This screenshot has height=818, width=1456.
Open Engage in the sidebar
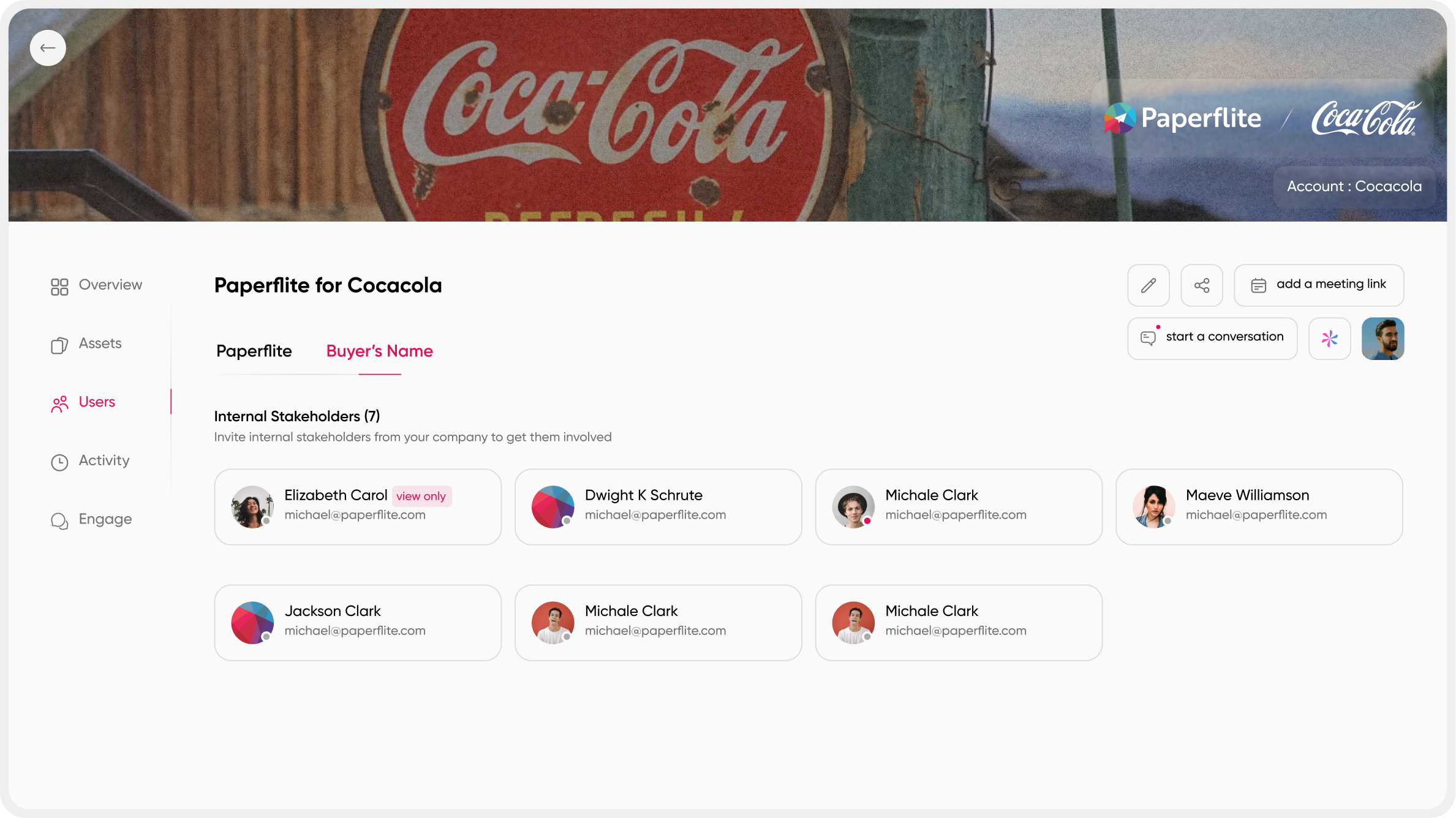coord(91,520)
